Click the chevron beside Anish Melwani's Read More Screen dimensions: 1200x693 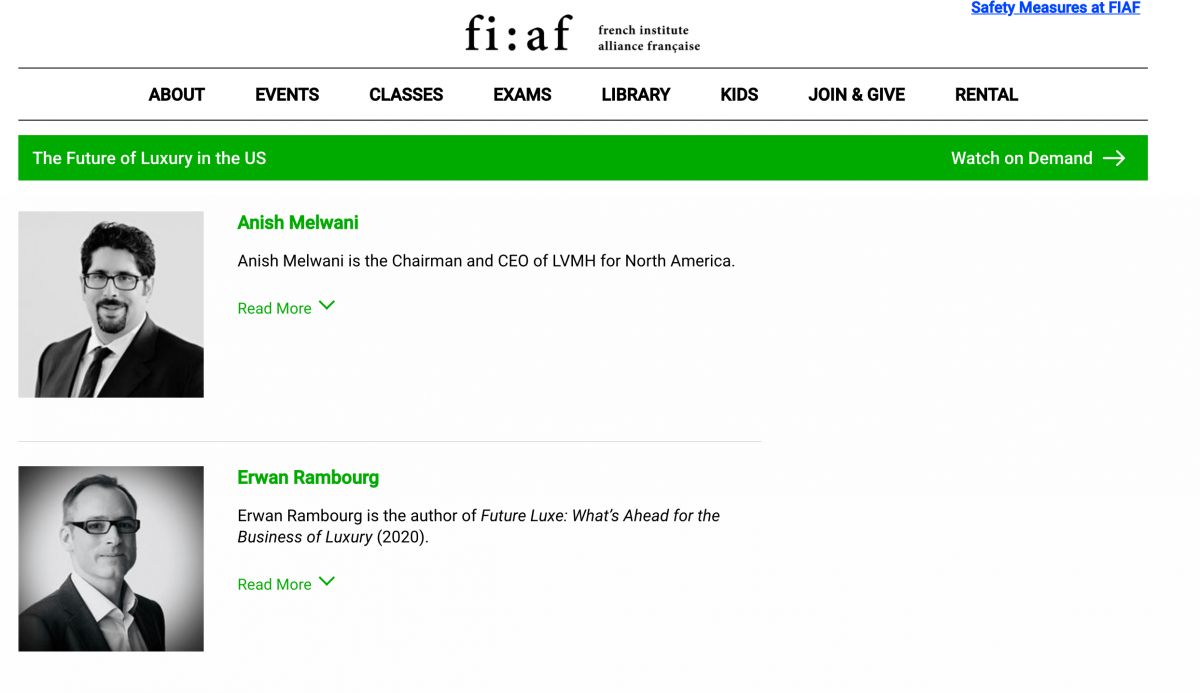(x=326, y=306)
